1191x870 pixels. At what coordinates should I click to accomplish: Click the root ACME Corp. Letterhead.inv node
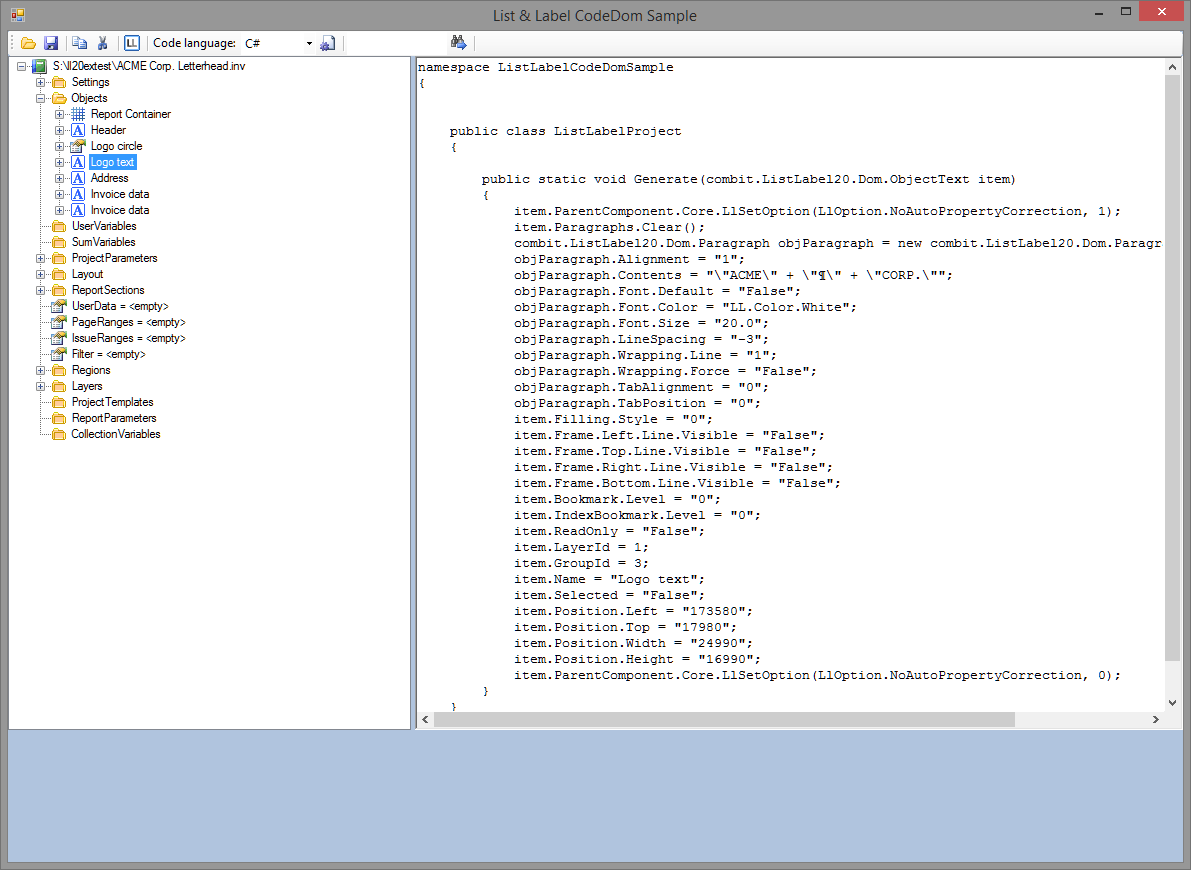149,66
